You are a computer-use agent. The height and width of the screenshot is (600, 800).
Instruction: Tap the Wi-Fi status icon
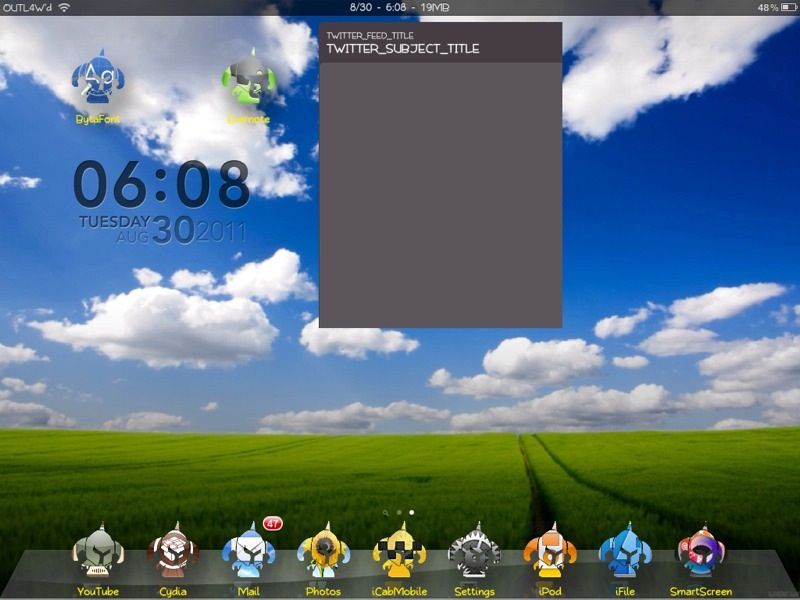64,7
